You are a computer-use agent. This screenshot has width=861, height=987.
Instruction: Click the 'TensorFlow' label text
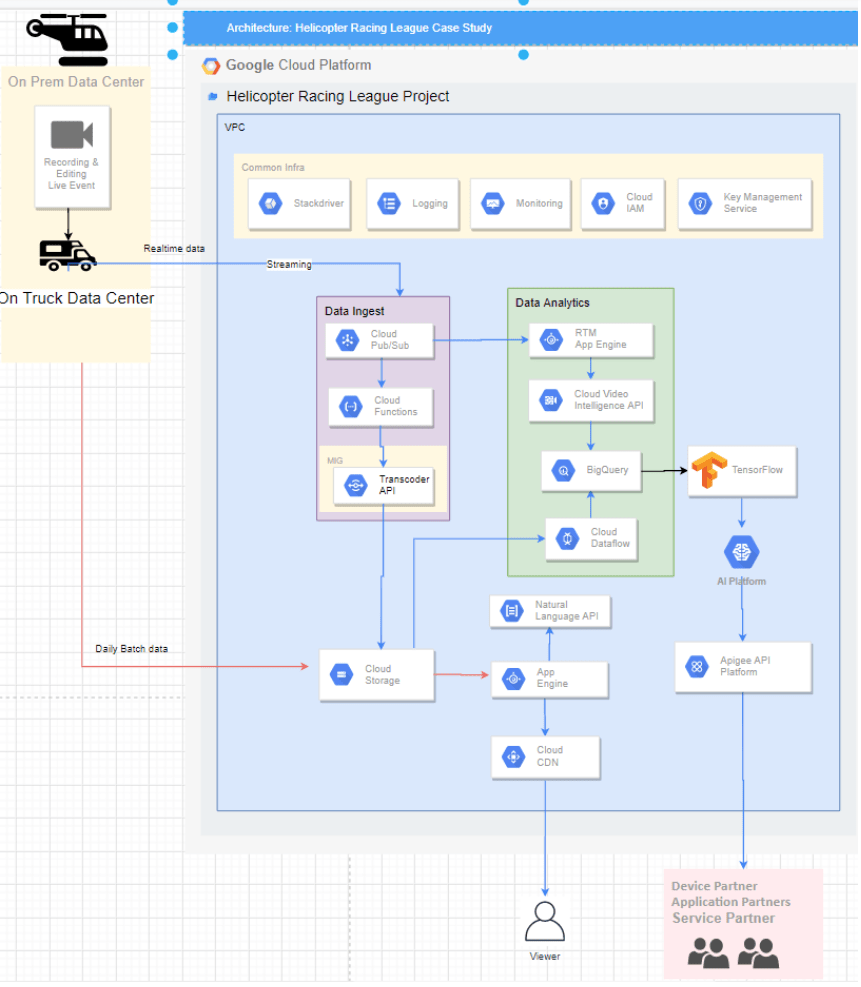pos(757,470)
